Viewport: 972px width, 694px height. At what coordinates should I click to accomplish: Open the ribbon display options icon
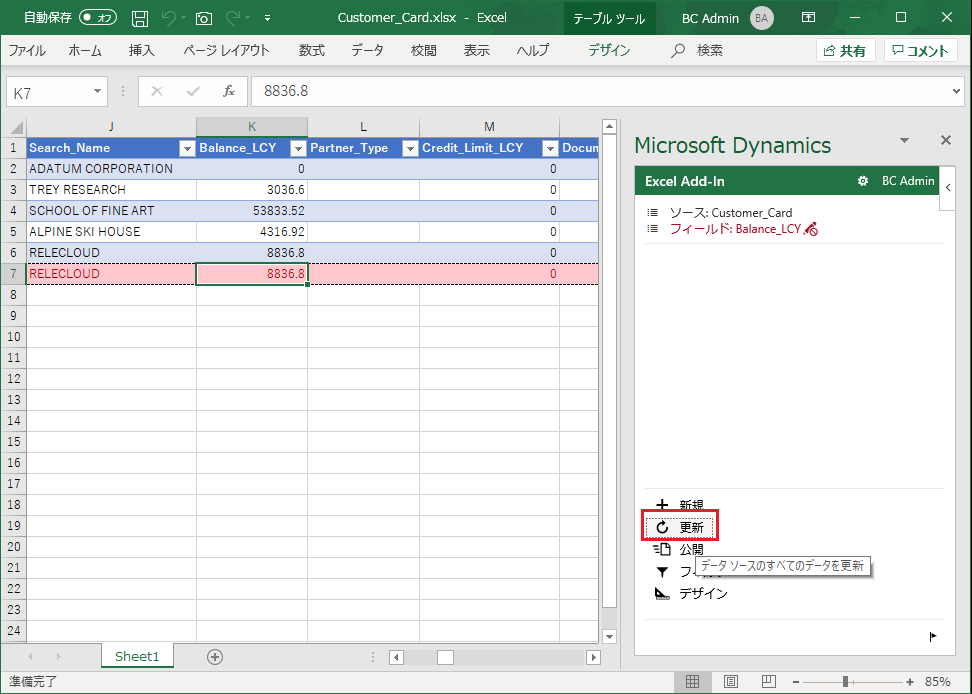(808, 17)
